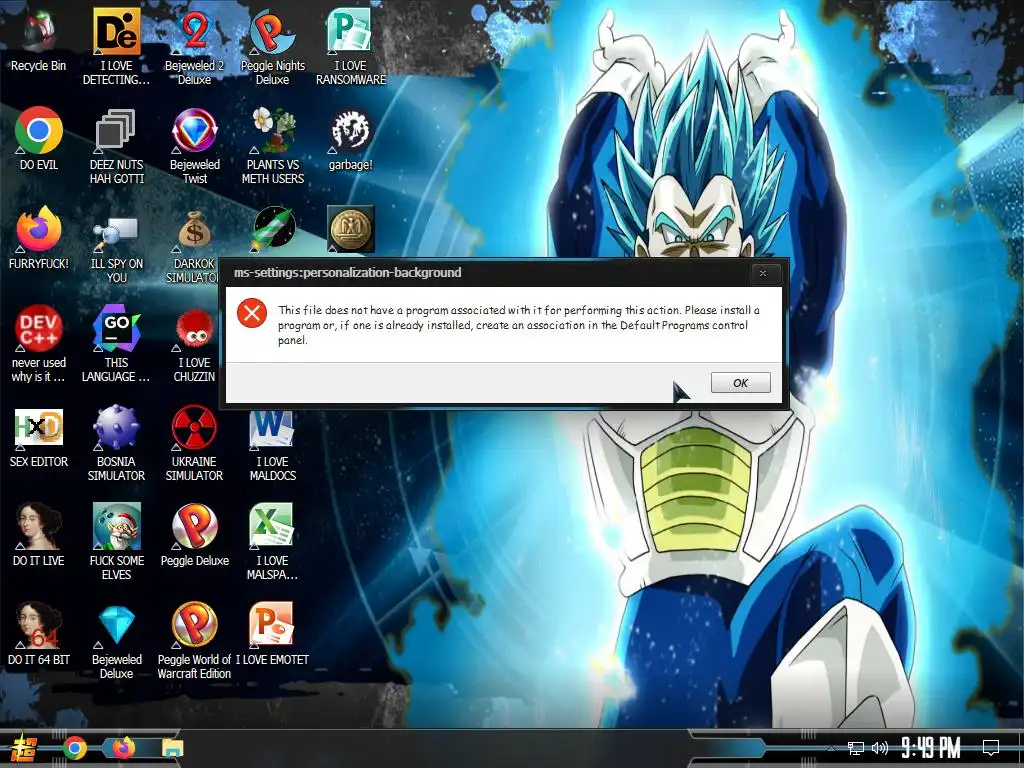Open the I LOVE DETECTING shortcut
The image size is (1024, 768).
(116, 47)
